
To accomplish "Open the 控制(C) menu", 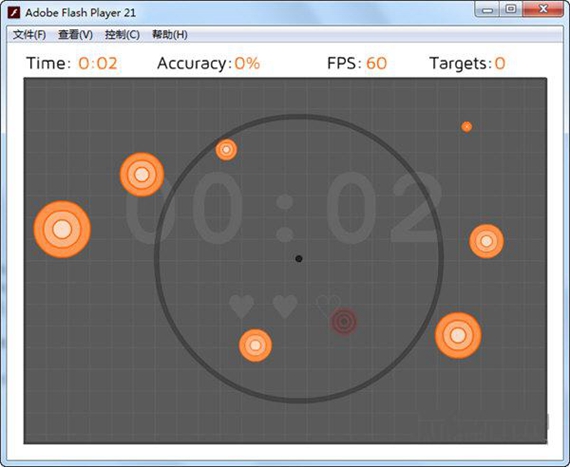I will pos(122,35).
